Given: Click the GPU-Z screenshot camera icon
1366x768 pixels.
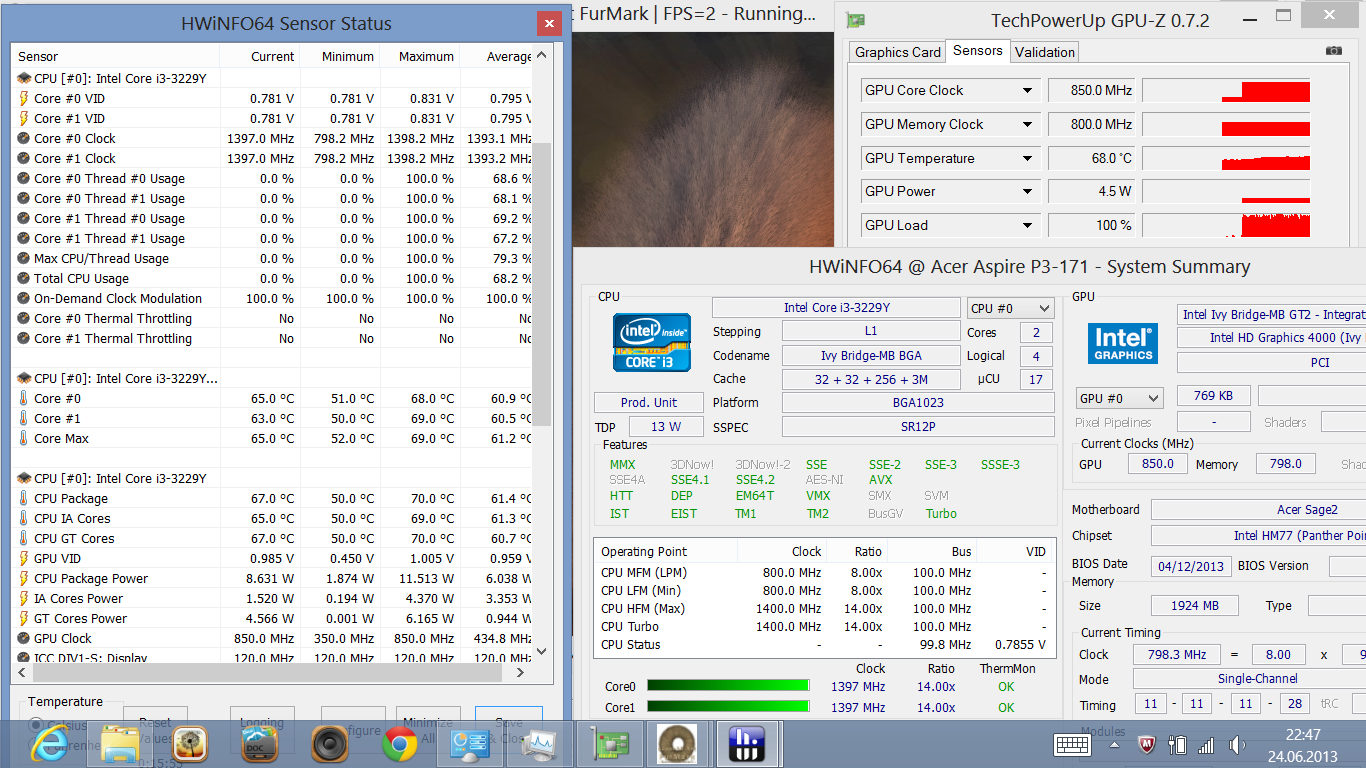Looking at the screenshot, I should click(1333, 51).
